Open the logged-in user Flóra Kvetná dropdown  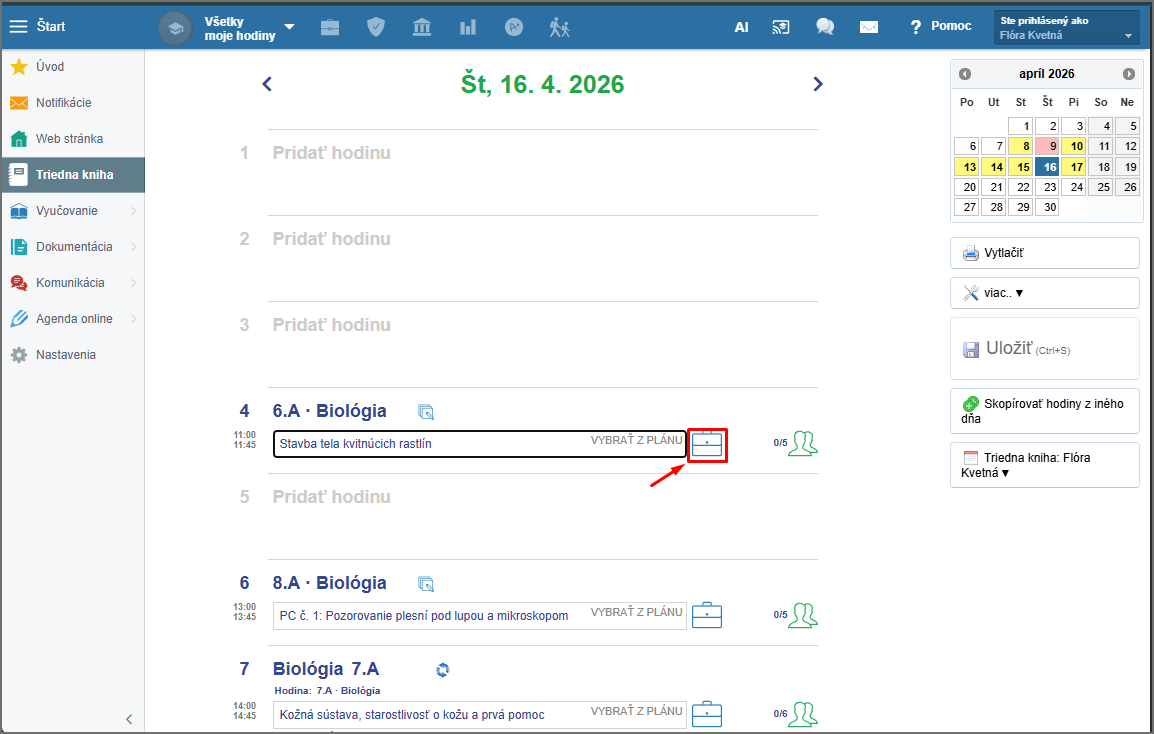coord(1067,27)
